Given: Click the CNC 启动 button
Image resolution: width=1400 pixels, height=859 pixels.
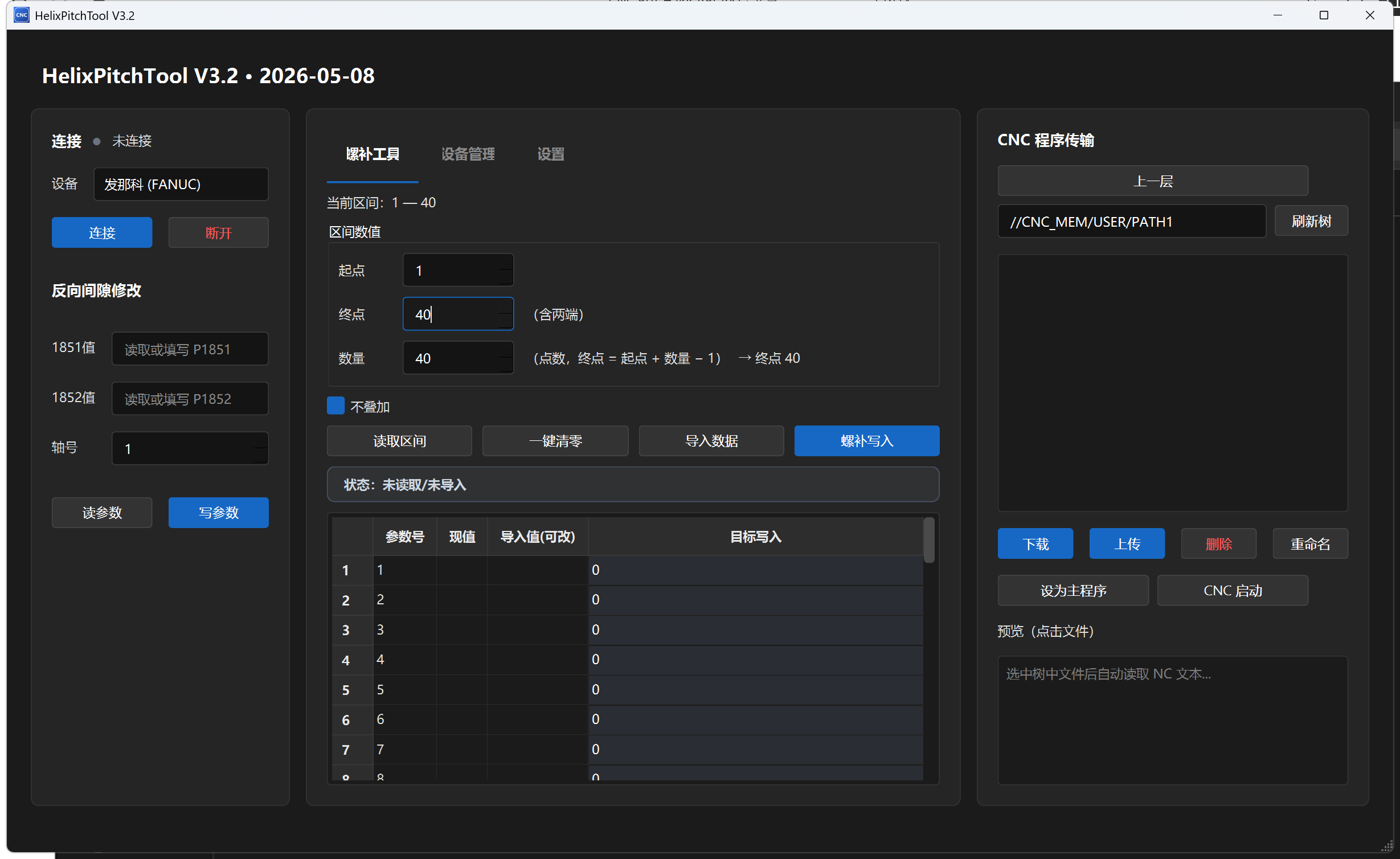Looking at the screenshot, I should click(x=1233, y=591).
